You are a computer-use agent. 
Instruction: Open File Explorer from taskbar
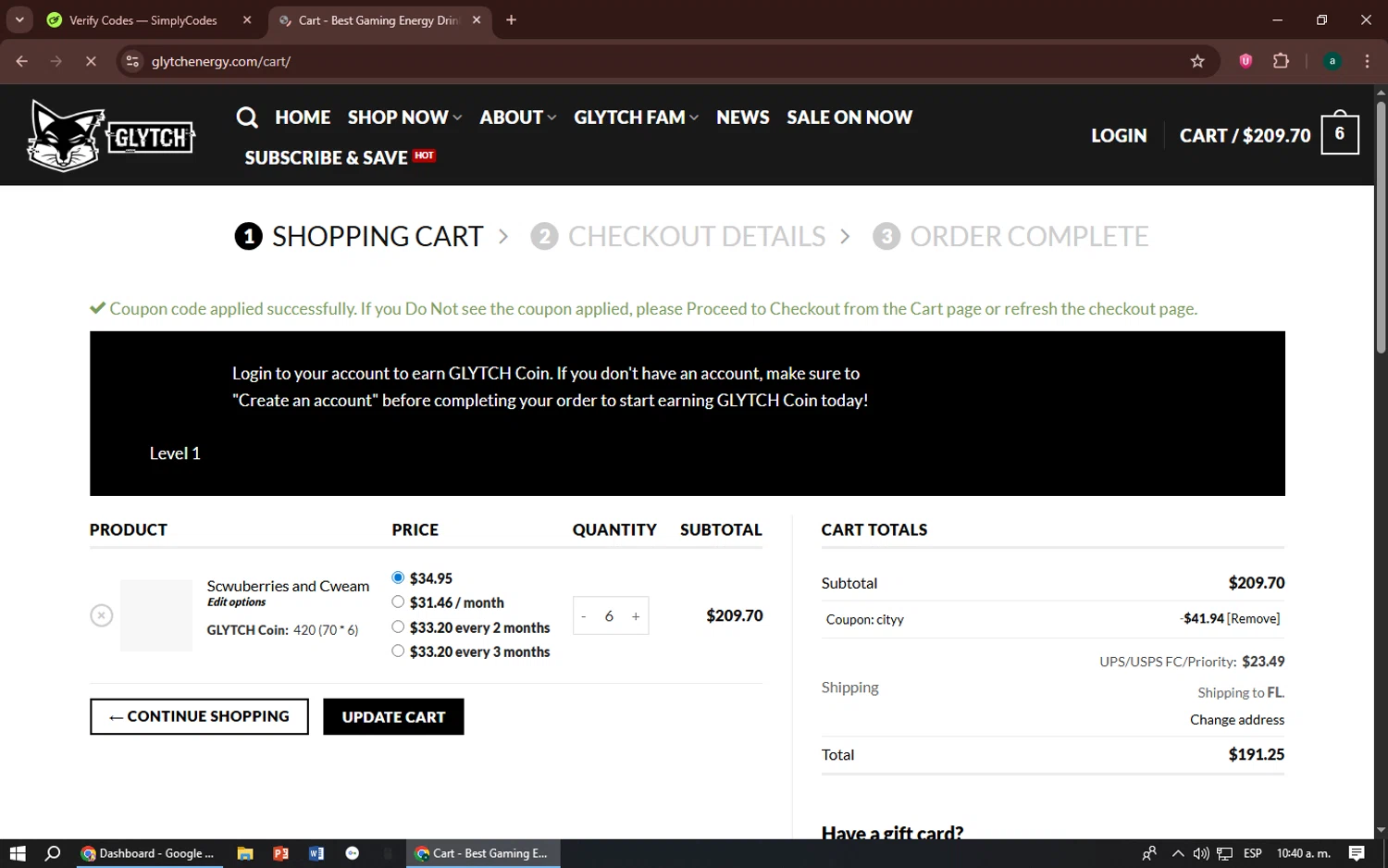245,853
